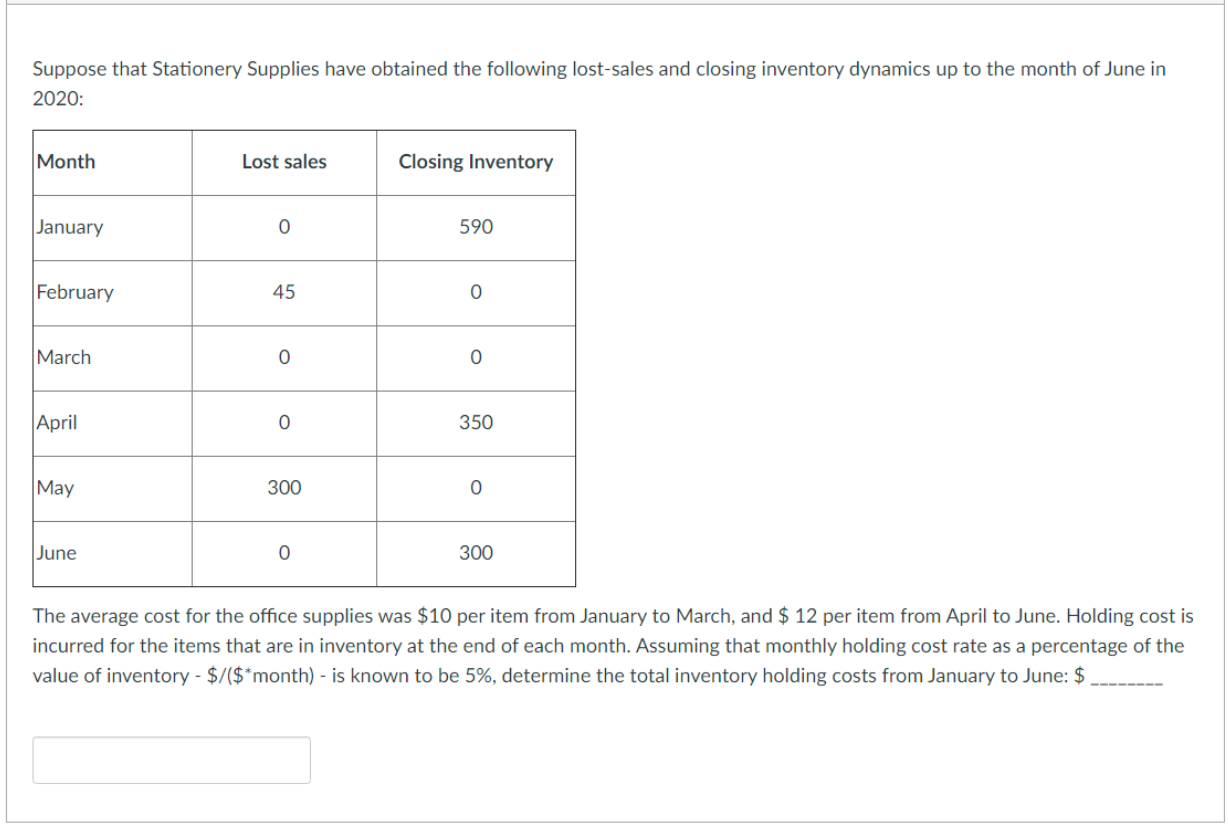Select February's lost sales value 45
The image size is (1228, 826).
283,292
